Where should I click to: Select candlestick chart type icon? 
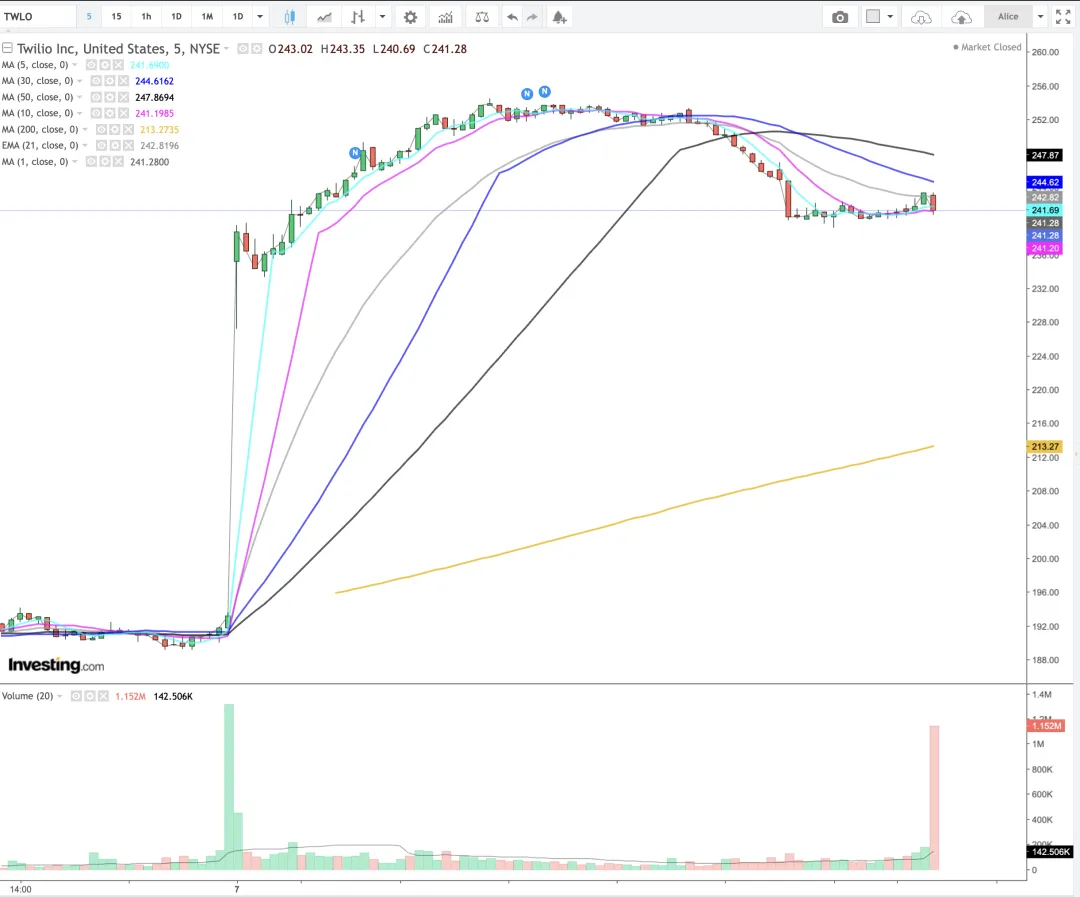pyautogui.click(x=289, y=17)
